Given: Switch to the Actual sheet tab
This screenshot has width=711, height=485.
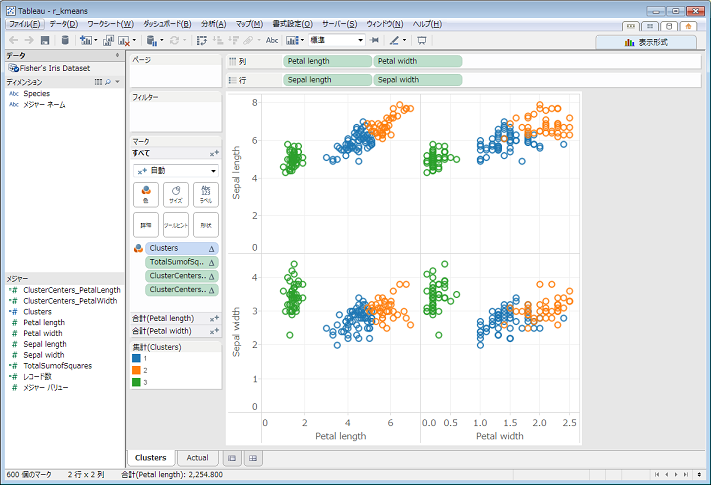Looking at the screenshot, I should 198,458.
